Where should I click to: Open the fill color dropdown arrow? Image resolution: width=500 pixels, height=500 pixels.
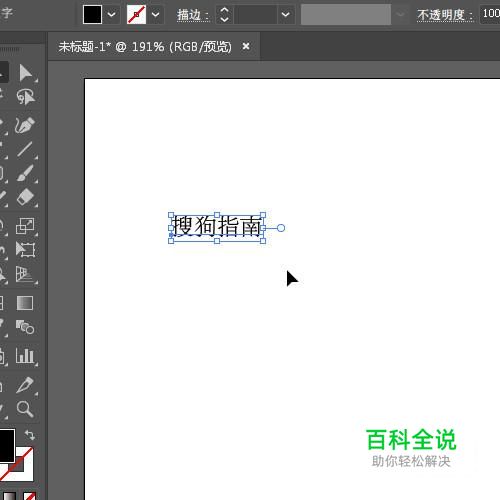coord(111,14)
